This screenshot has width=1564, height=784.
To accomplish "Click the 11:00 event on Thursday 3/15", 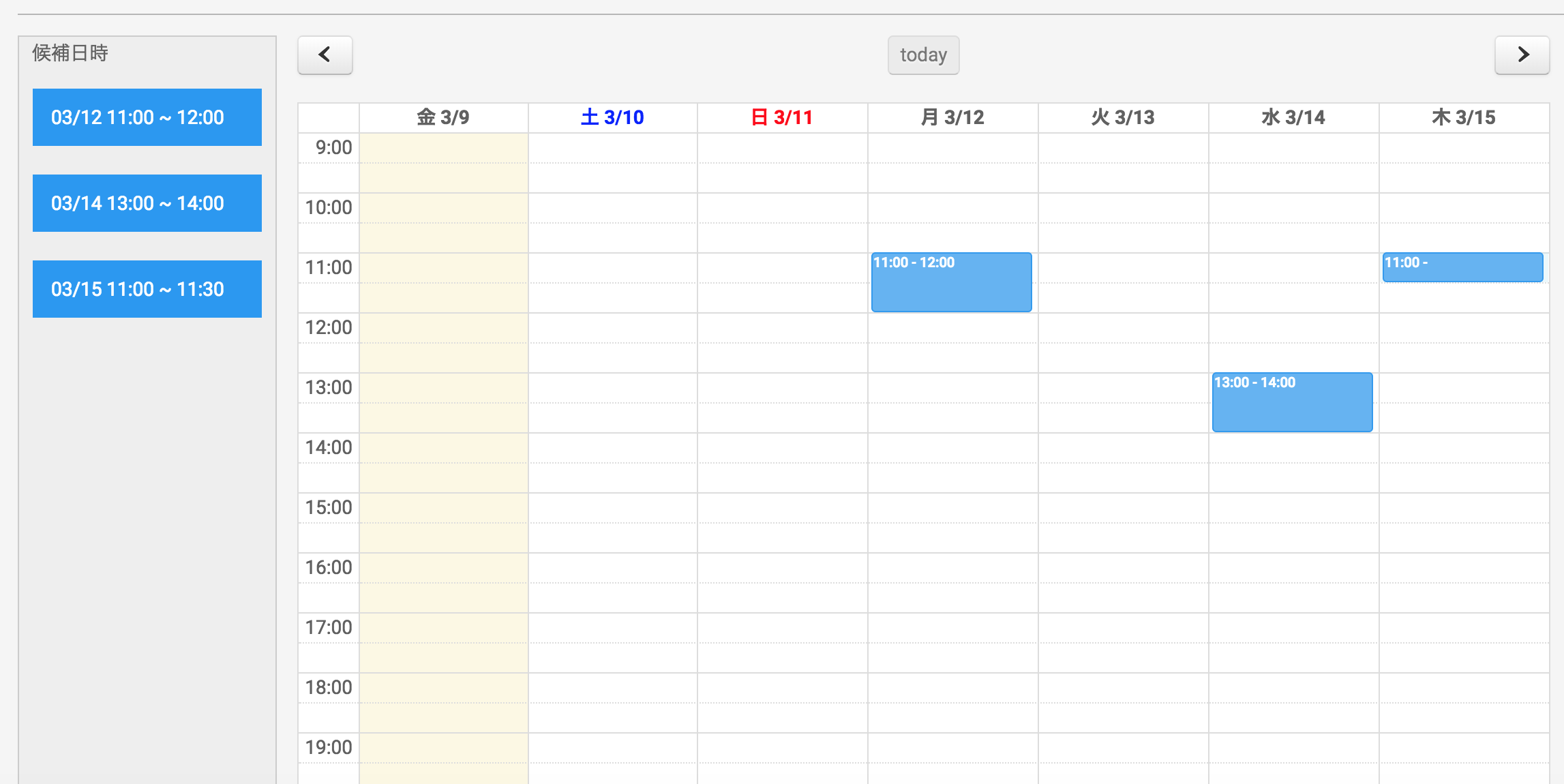I will (1462, 267).
